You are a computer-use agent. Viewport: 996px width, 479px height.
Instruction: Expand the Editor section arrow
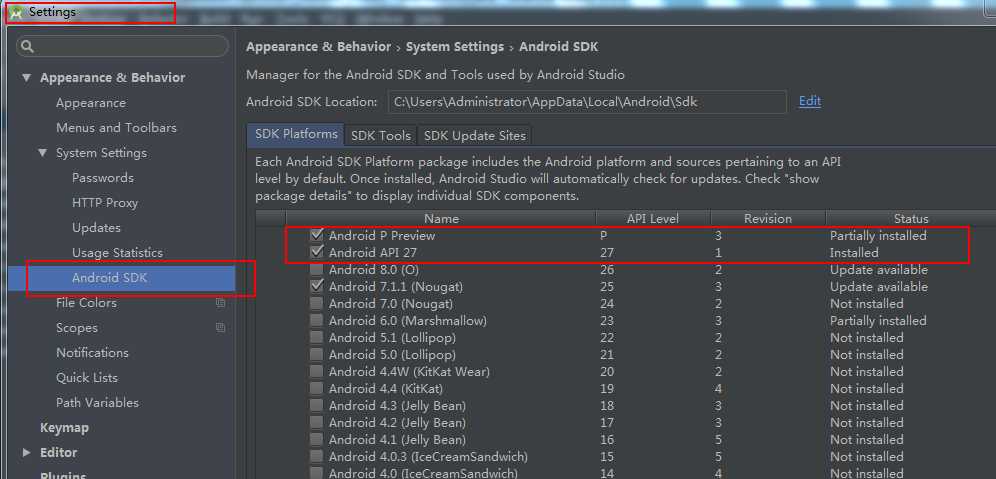26,452
